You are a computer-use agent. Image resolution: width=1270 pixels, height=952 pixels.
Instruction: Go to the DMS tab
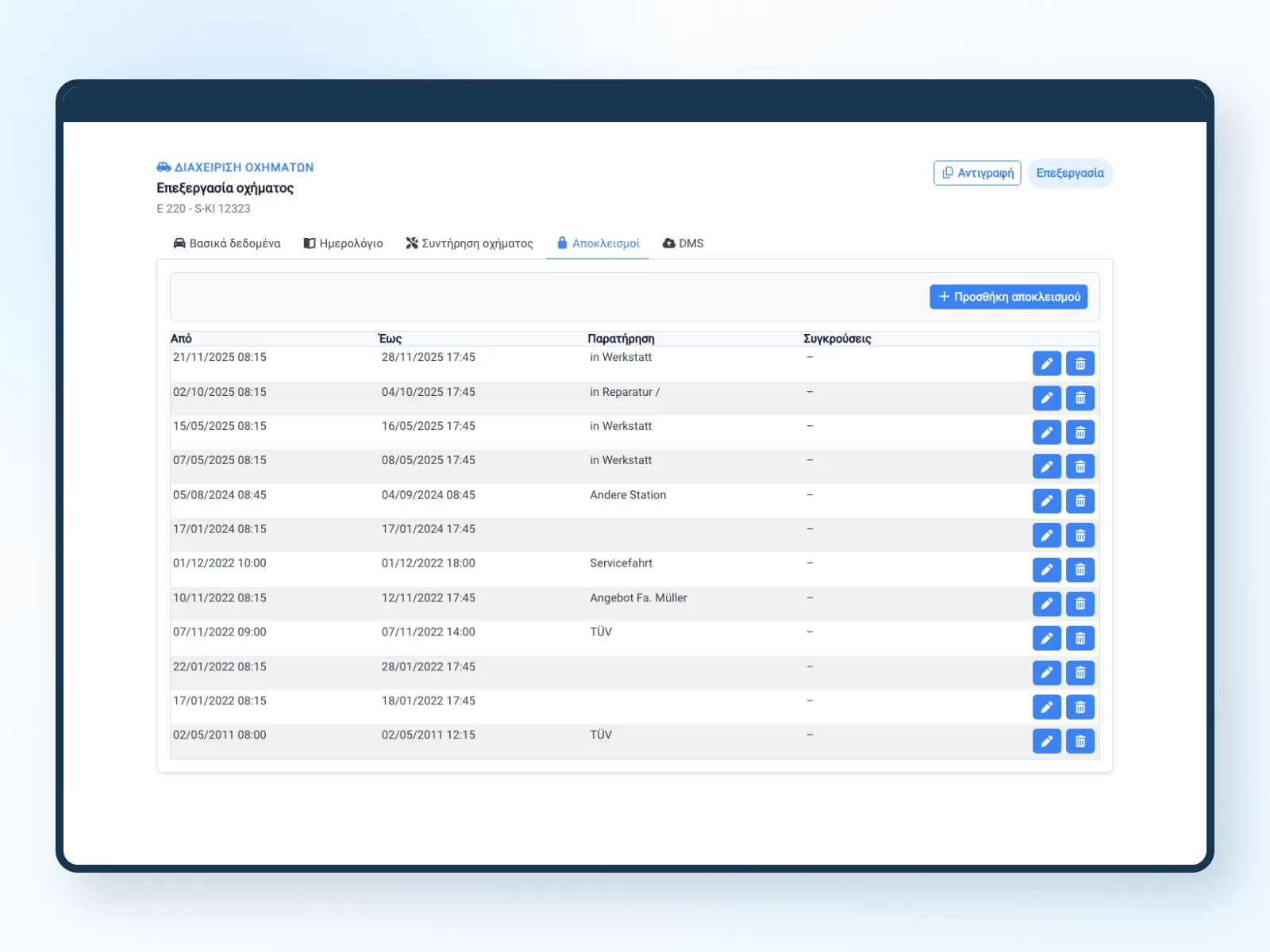coord(683,244)
